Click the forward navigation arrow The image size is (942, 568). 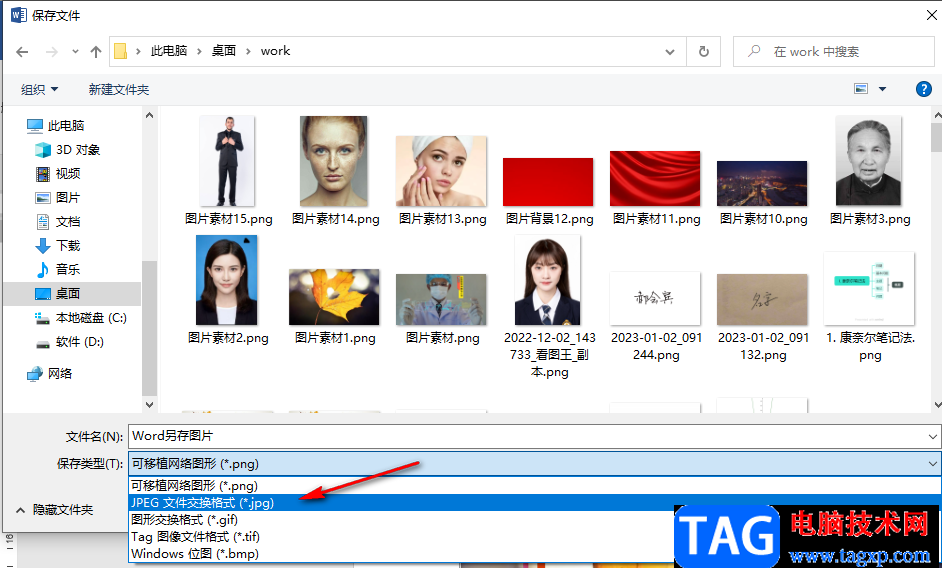click(52, 52)
